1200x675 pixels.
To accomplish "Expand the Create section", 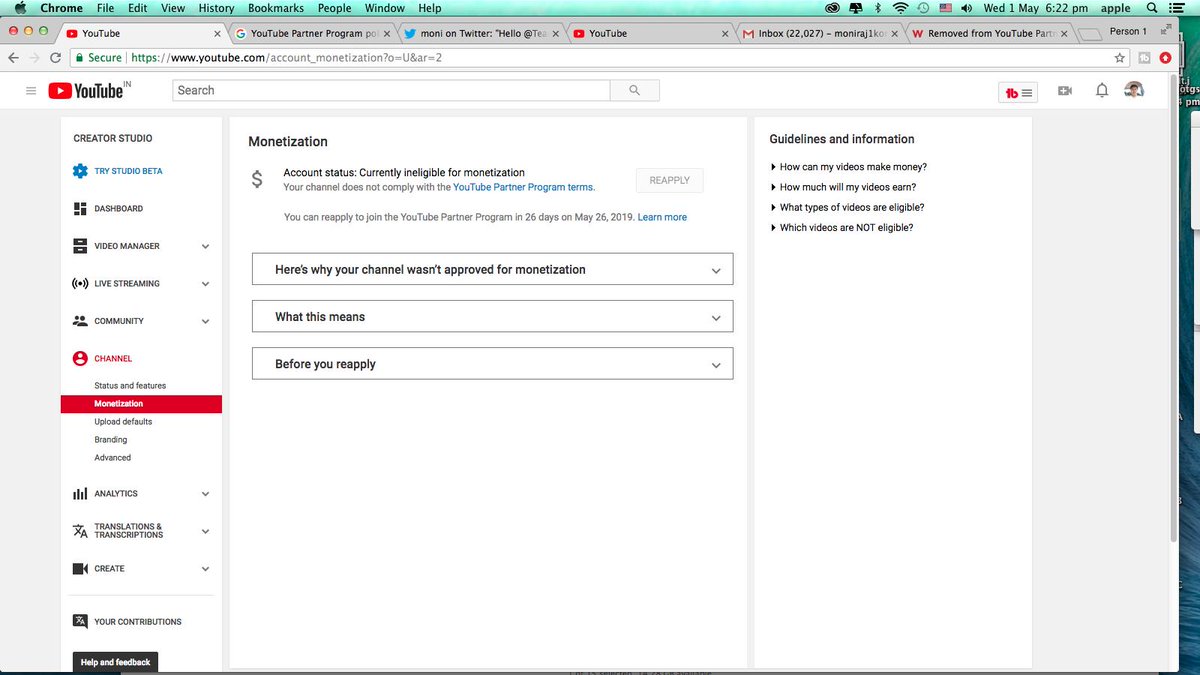I will point(205,569).
